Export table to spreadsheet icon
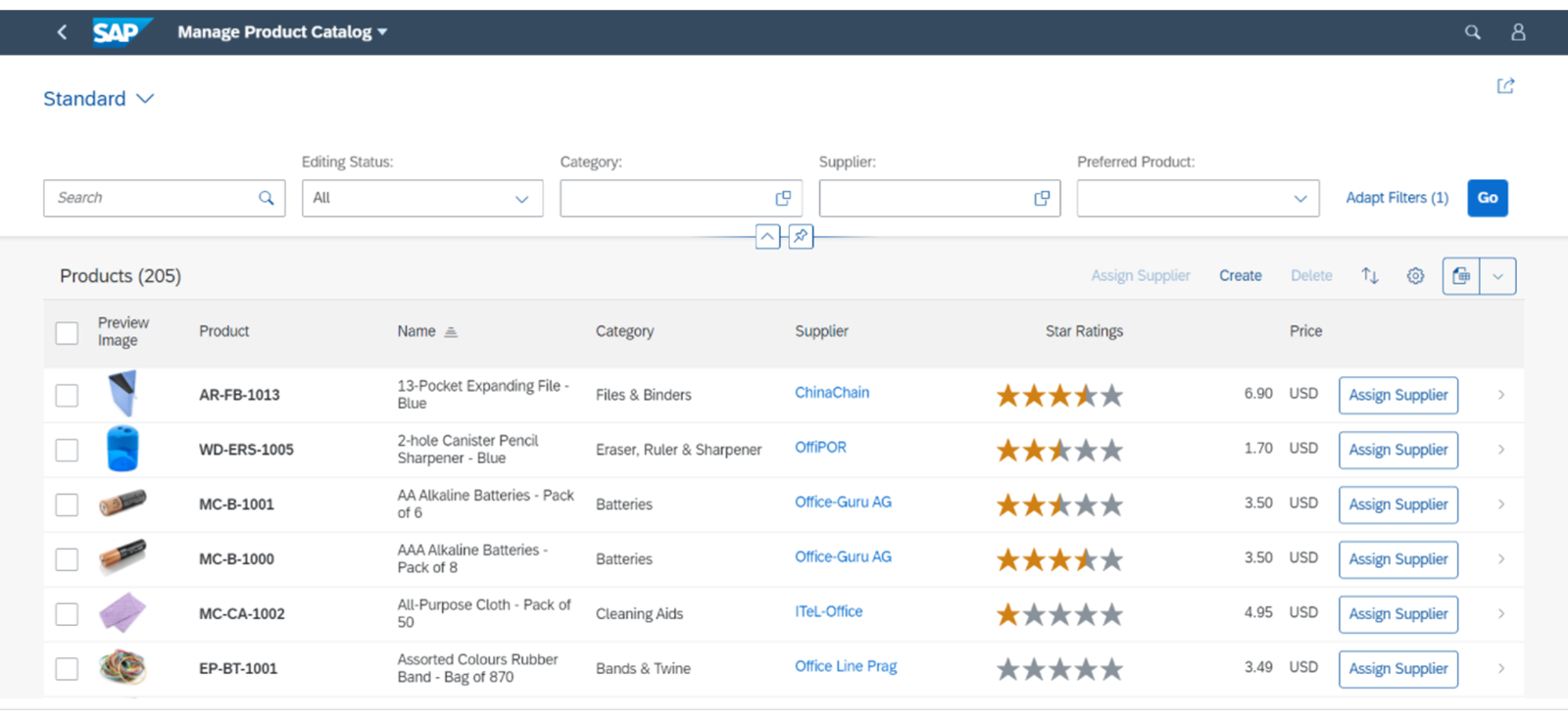1568x720 pixels. click(x=1461, y=276)
